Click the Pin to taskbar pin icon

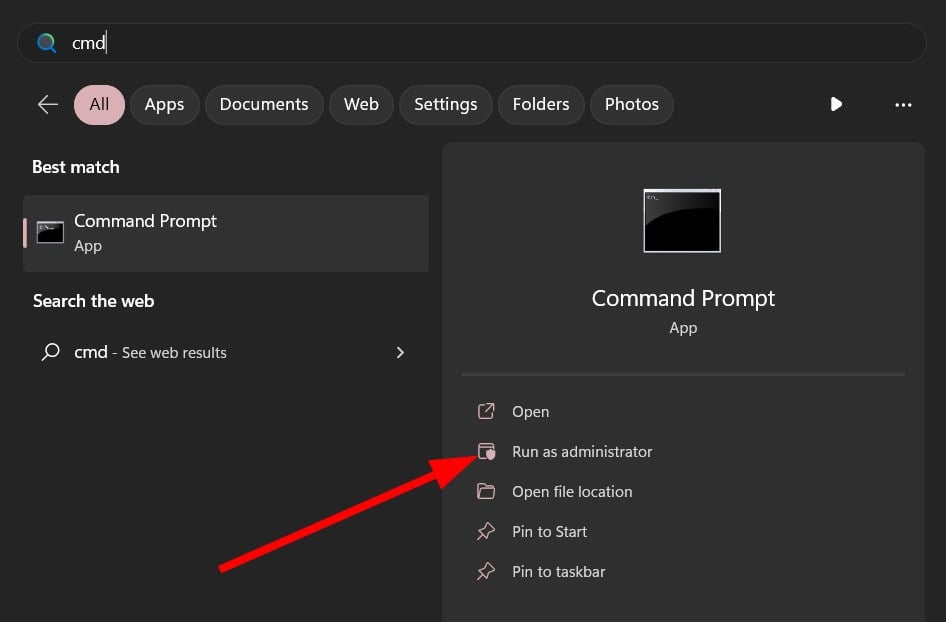[486, 571]
